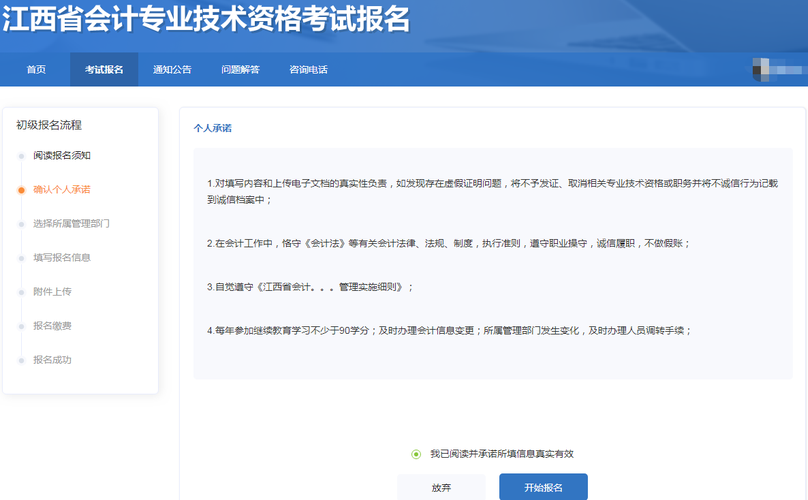This screenshot has width=808, height=500.
Task: Select the 报名成功 step label
Action: click(x=52, y=359)
